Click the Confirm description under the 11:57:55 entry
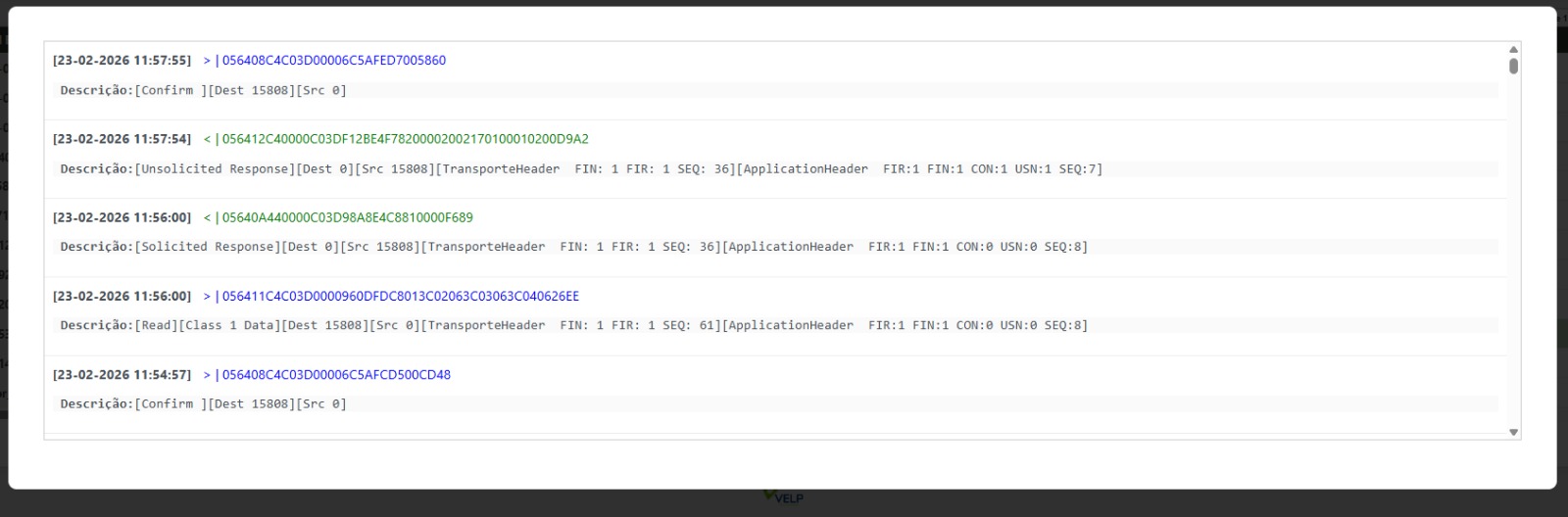Viewport: 1568px width, 517px height. point(204,90)
